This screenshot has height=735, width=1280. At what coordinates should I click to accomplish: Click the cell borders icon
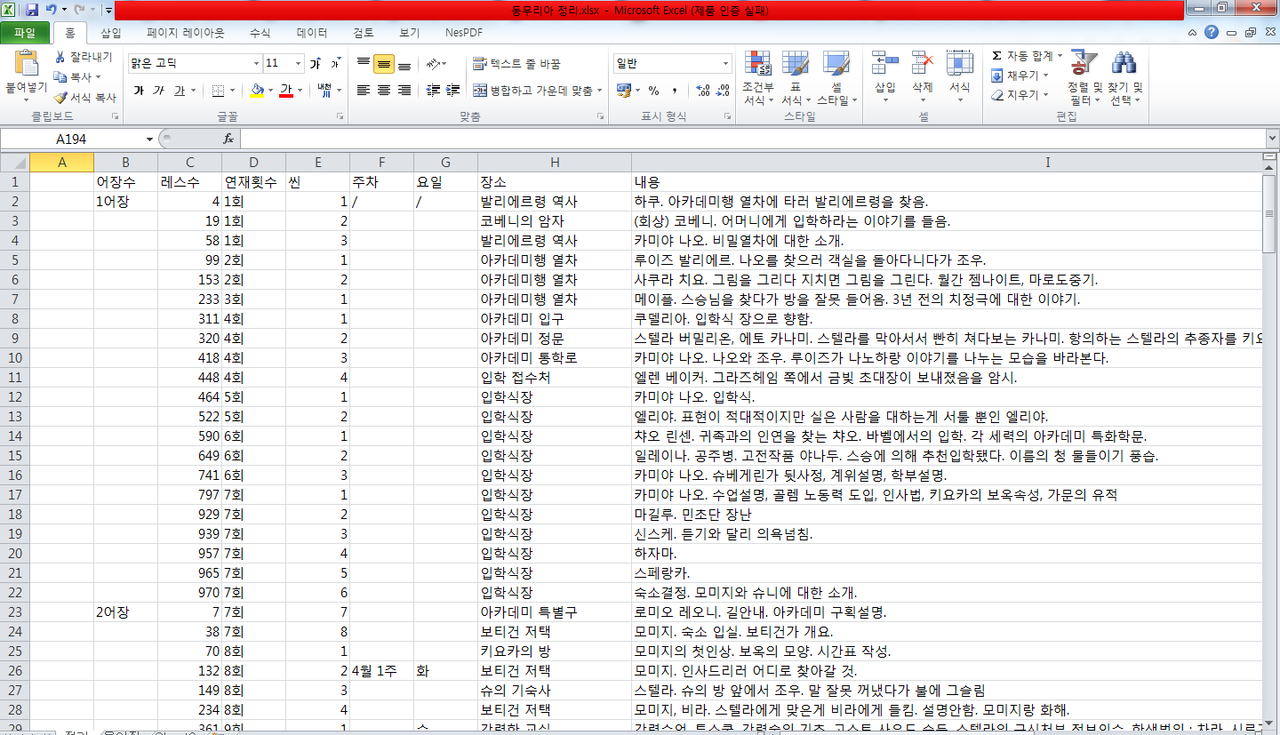point(218,90)
